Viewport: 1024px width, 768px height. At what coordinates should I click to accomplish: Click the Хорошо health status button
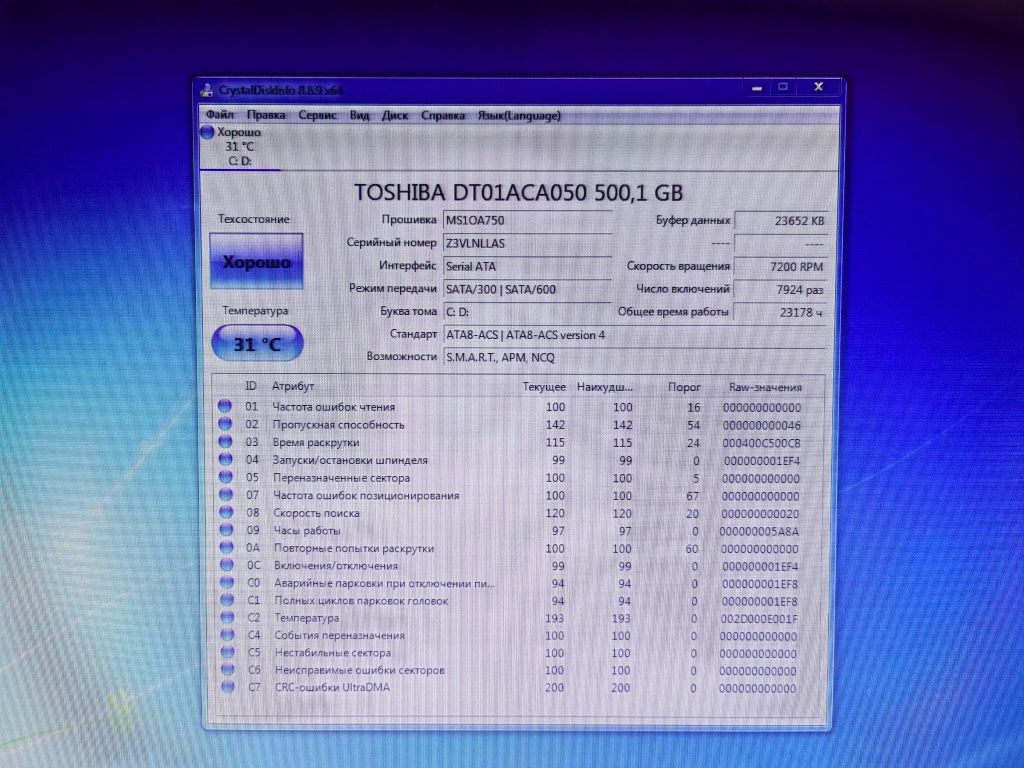pyautogui.click(x=256, y=261)
